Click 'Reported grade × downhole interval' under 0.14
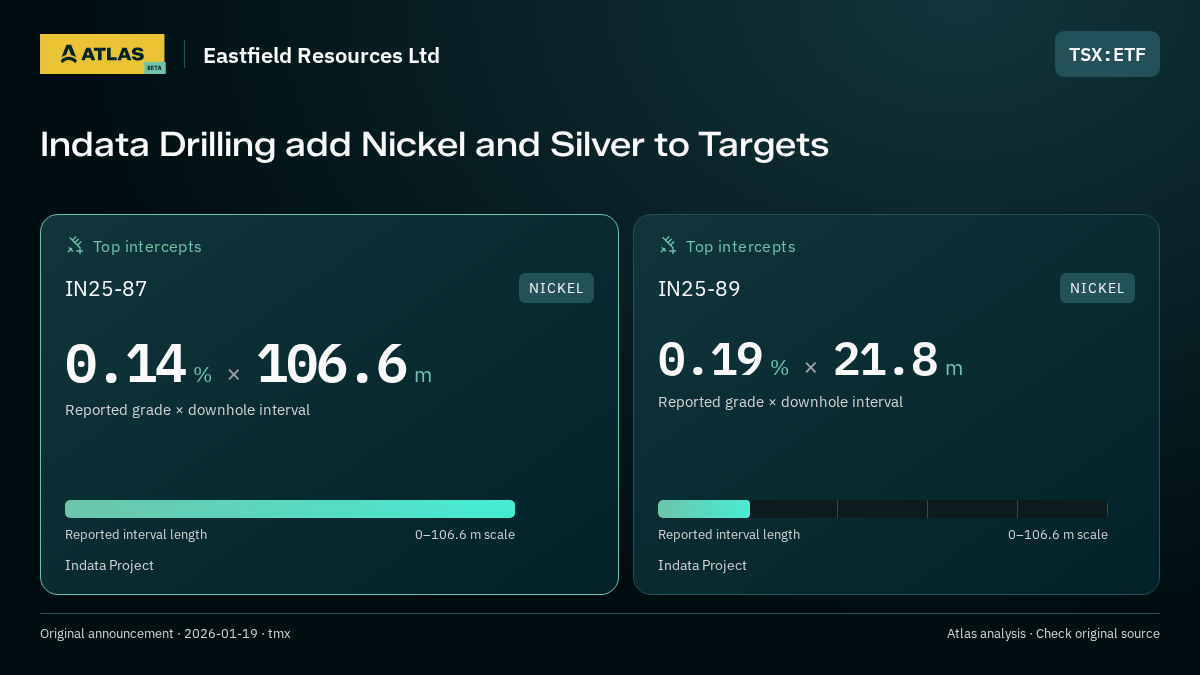The width and height of the screenshot is (1200, 675). click(187, 410)
